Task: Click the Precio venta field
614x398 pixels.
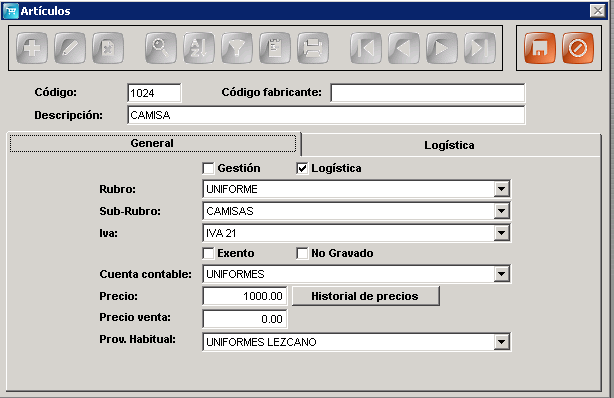Action: (245, 319)
